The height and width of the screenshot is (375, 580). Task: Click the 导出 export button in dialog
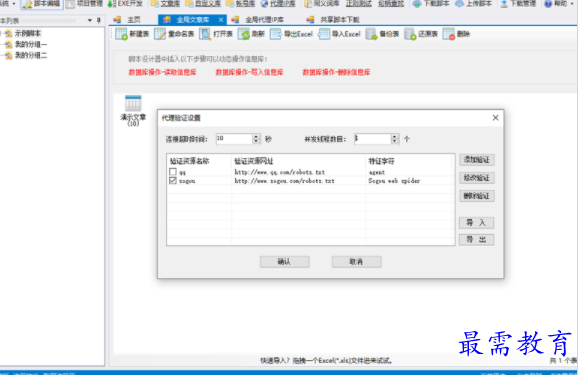(476, 240)
